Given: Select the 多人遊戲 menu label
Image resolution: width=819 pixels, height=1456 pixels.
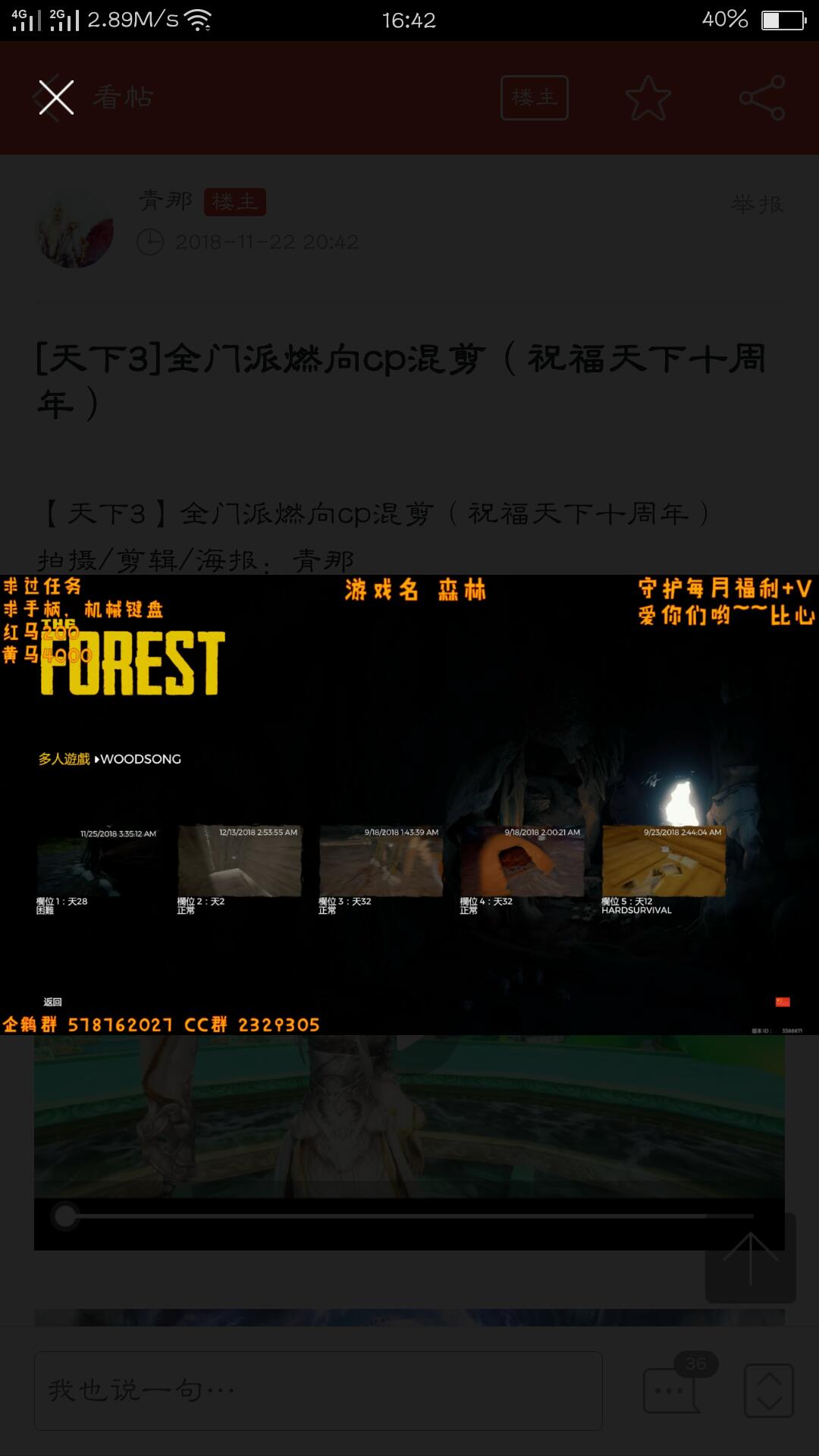Looking at the screenshot, I should click(x=64, y=759).
